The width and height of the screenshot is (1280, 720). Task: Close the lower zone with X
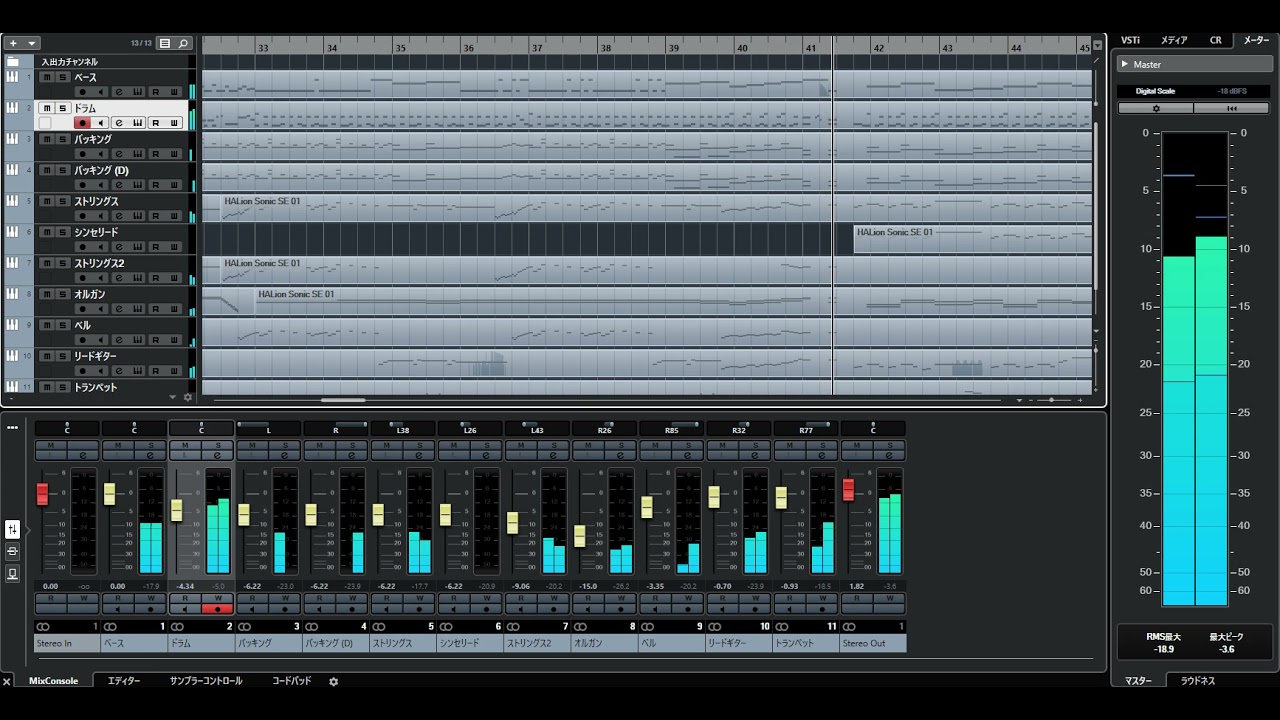click(7, 681)
